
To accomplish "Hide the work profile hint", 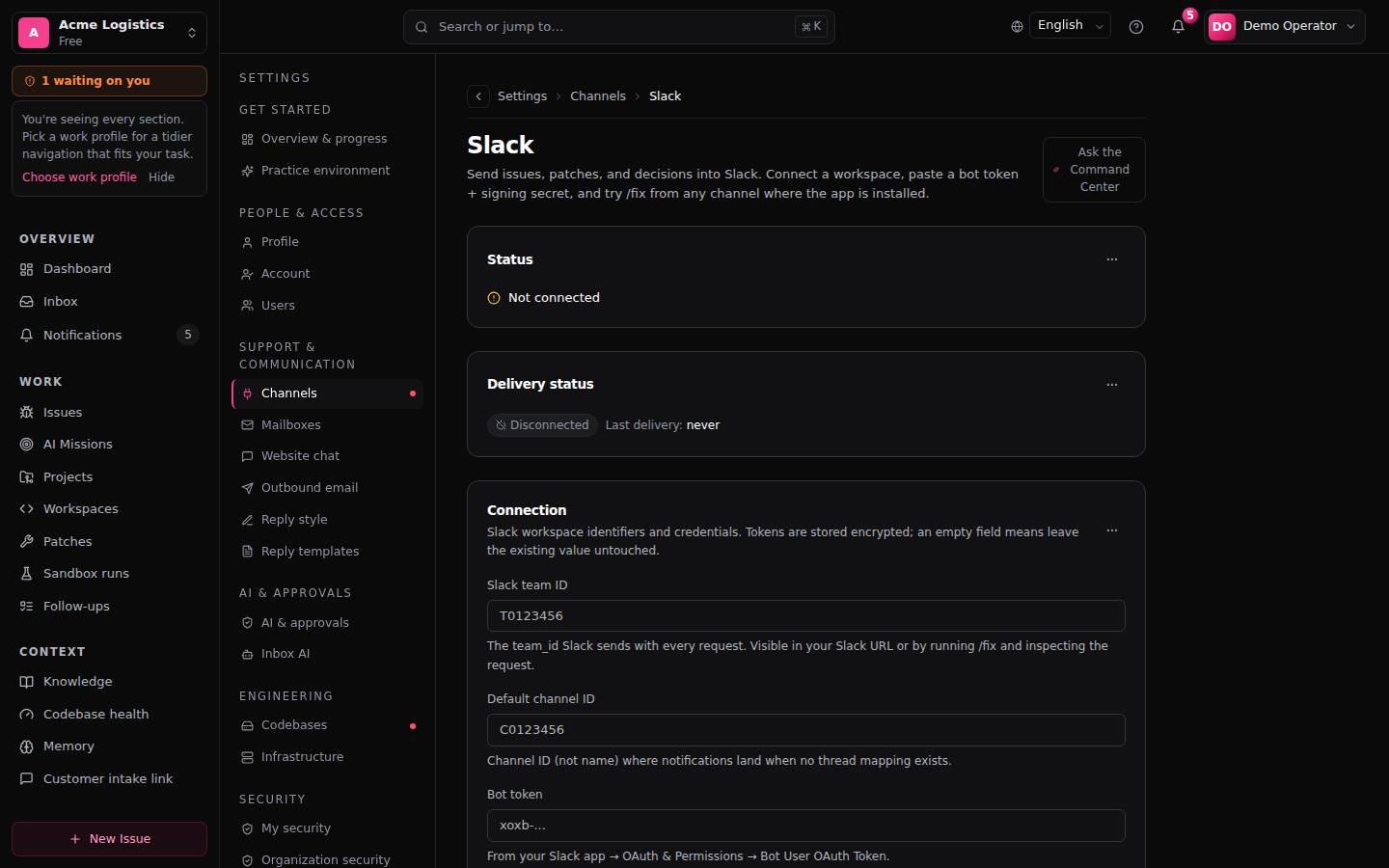I will [162, 177].
